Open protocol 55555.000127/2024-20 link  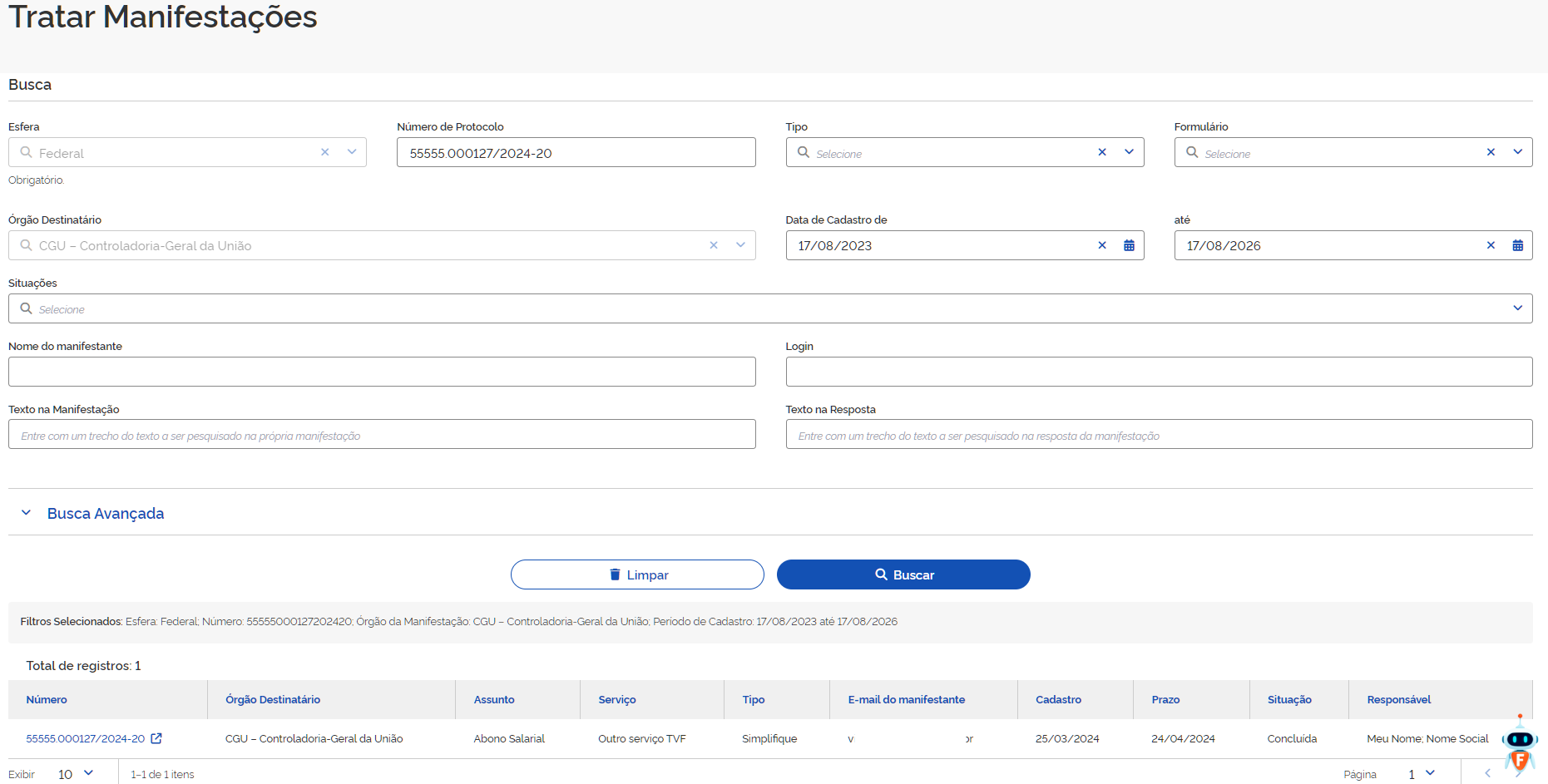[x=85, y=738]
